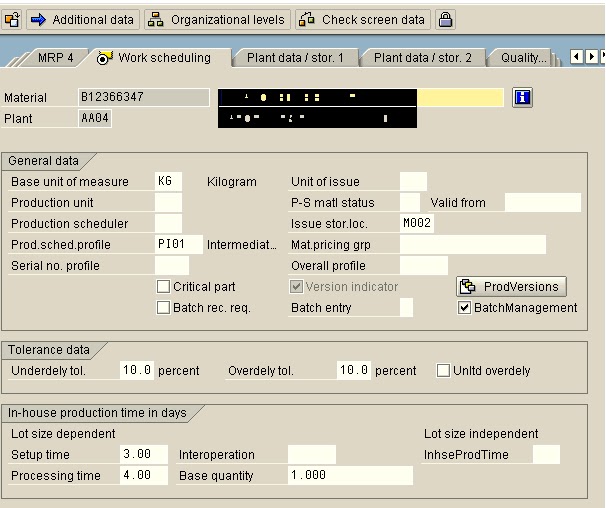The height and width of the screenshot is (508, 606).
Task: Click the Valid from date field
Action: pos(543,202)
